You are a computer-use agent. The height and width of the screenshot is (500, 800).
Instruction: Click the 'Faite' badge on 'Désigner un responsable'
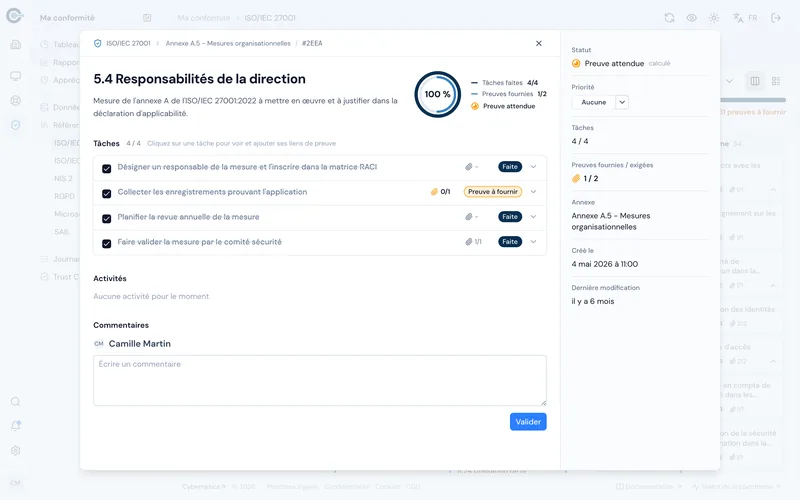[x=510, y=167]
